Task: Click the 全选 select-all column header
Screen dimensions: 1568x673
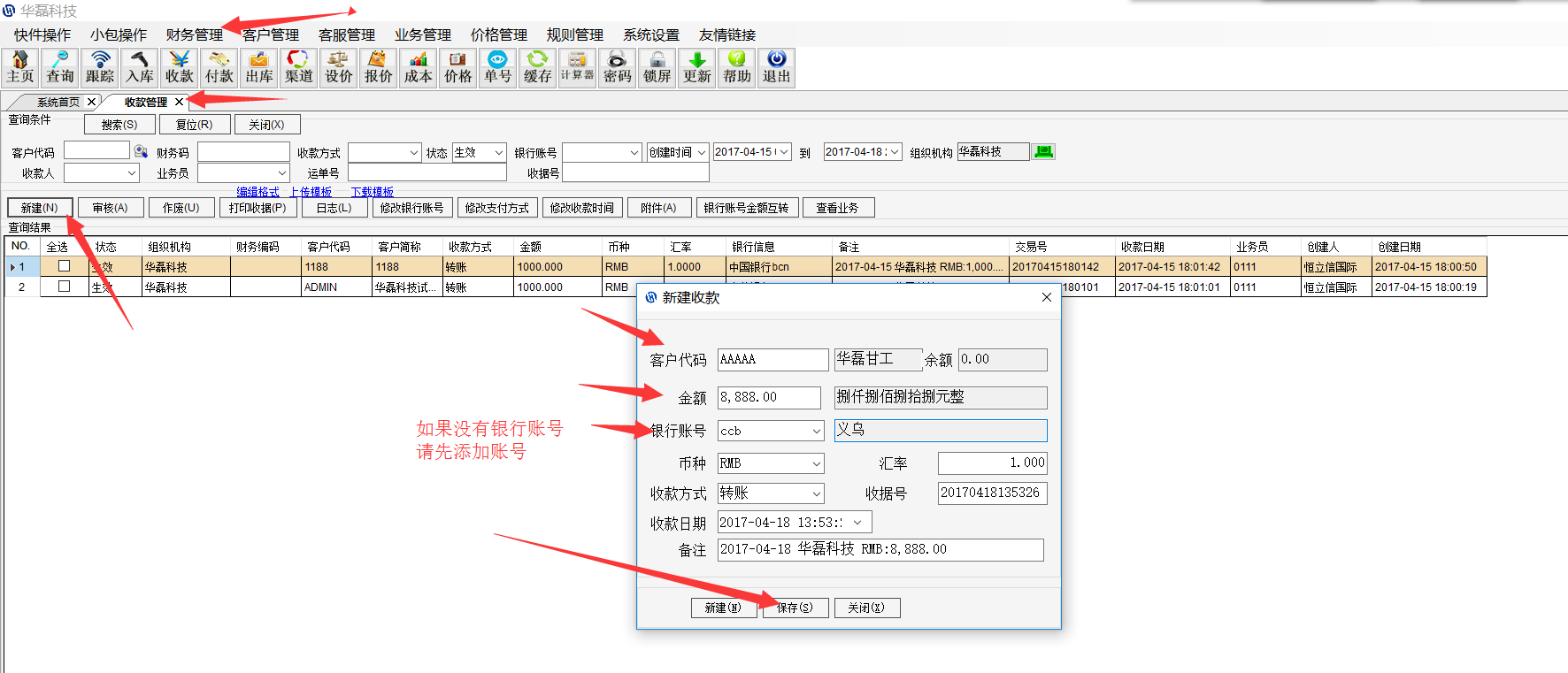Action: coord(58,247)
